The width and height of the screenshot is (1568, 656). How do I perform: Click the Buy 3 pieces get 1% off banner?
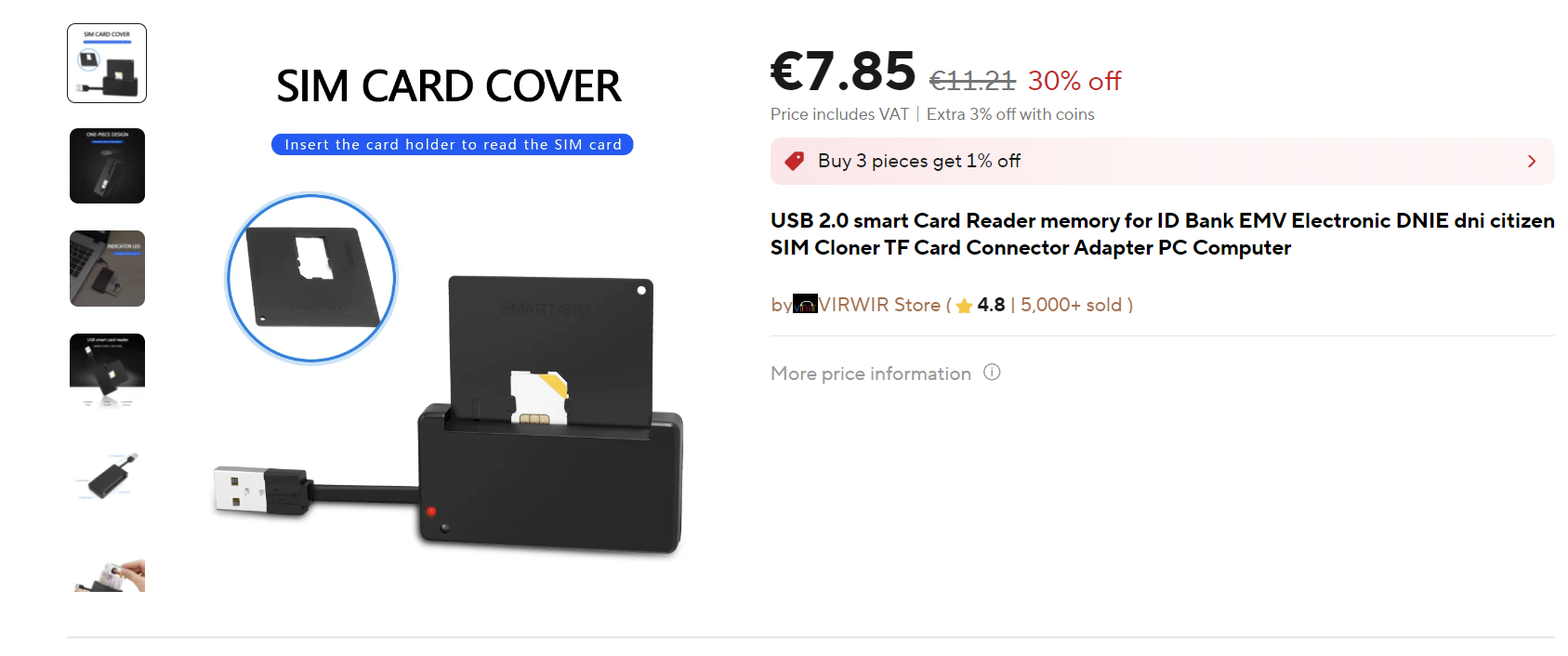(x=1162, y=161)
